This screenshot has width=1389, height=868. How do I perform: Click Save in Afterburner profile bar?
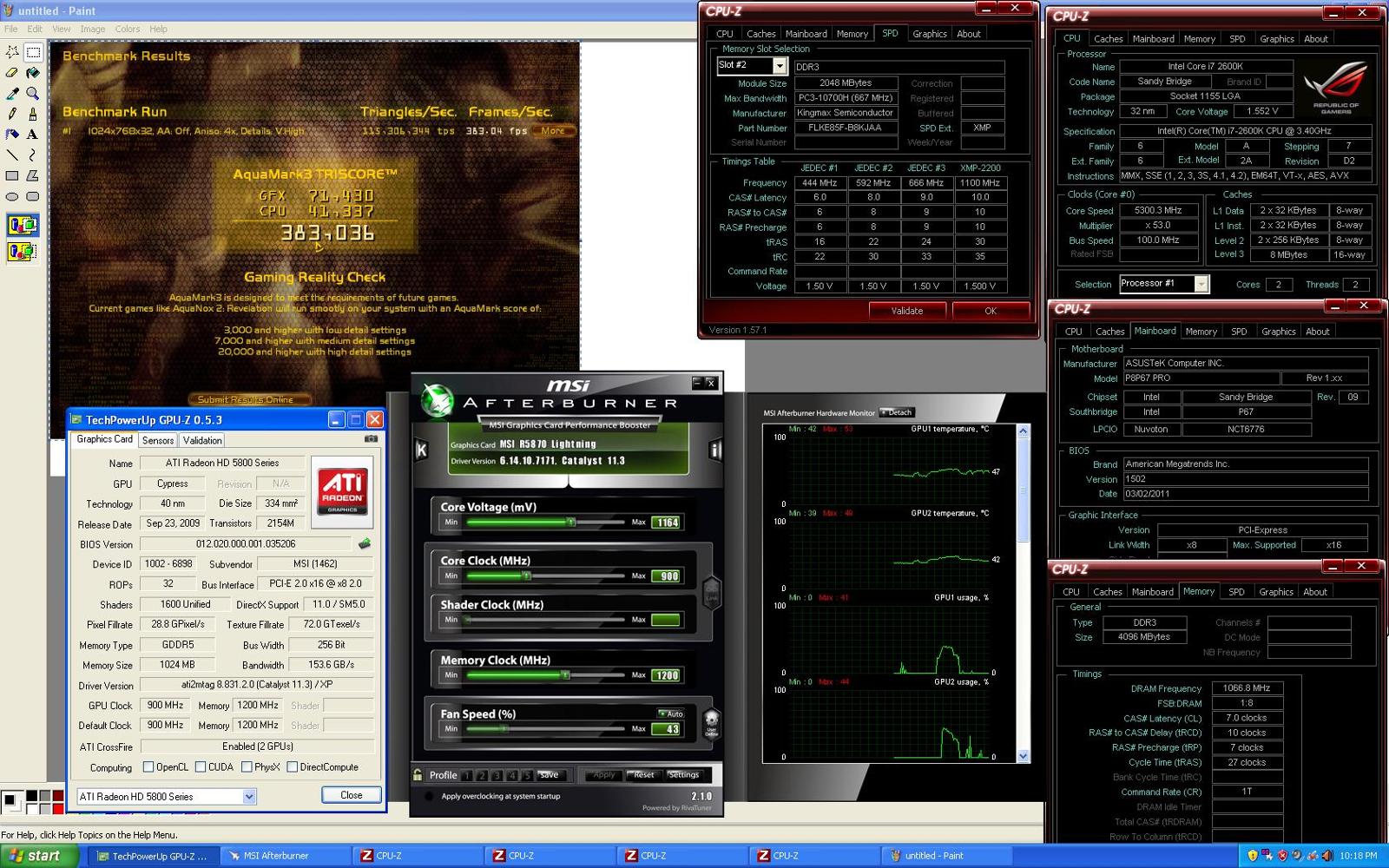coord(550,775)
